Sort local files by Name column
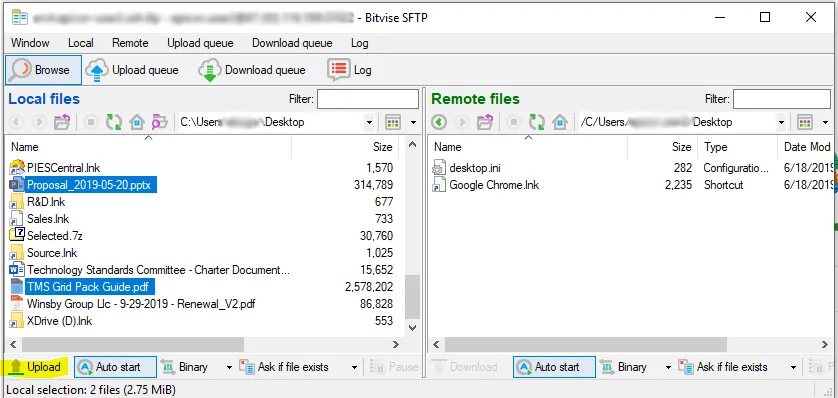Image resolution: width=838 pixels, height=398 pixels. (x=149, y=147)
